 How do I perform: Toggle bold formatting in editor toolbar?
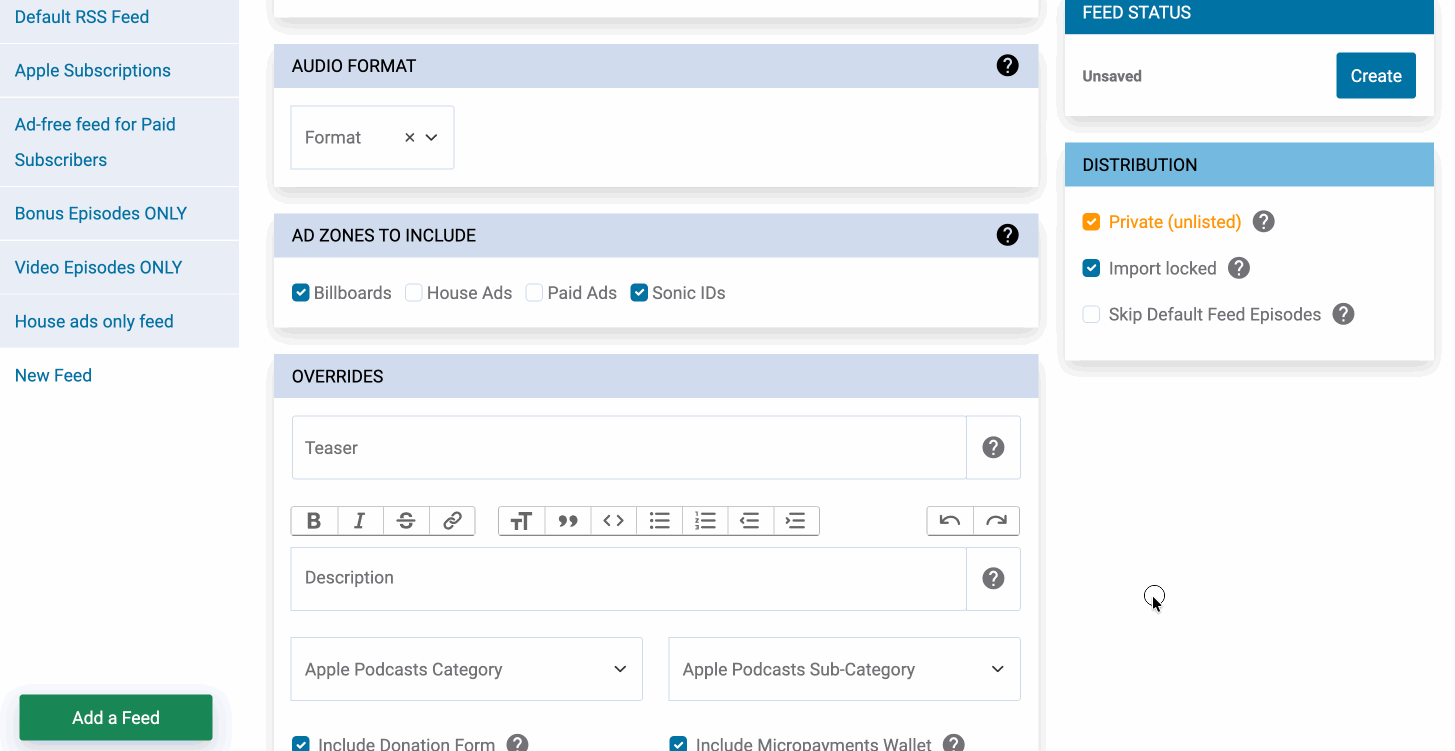314,521
